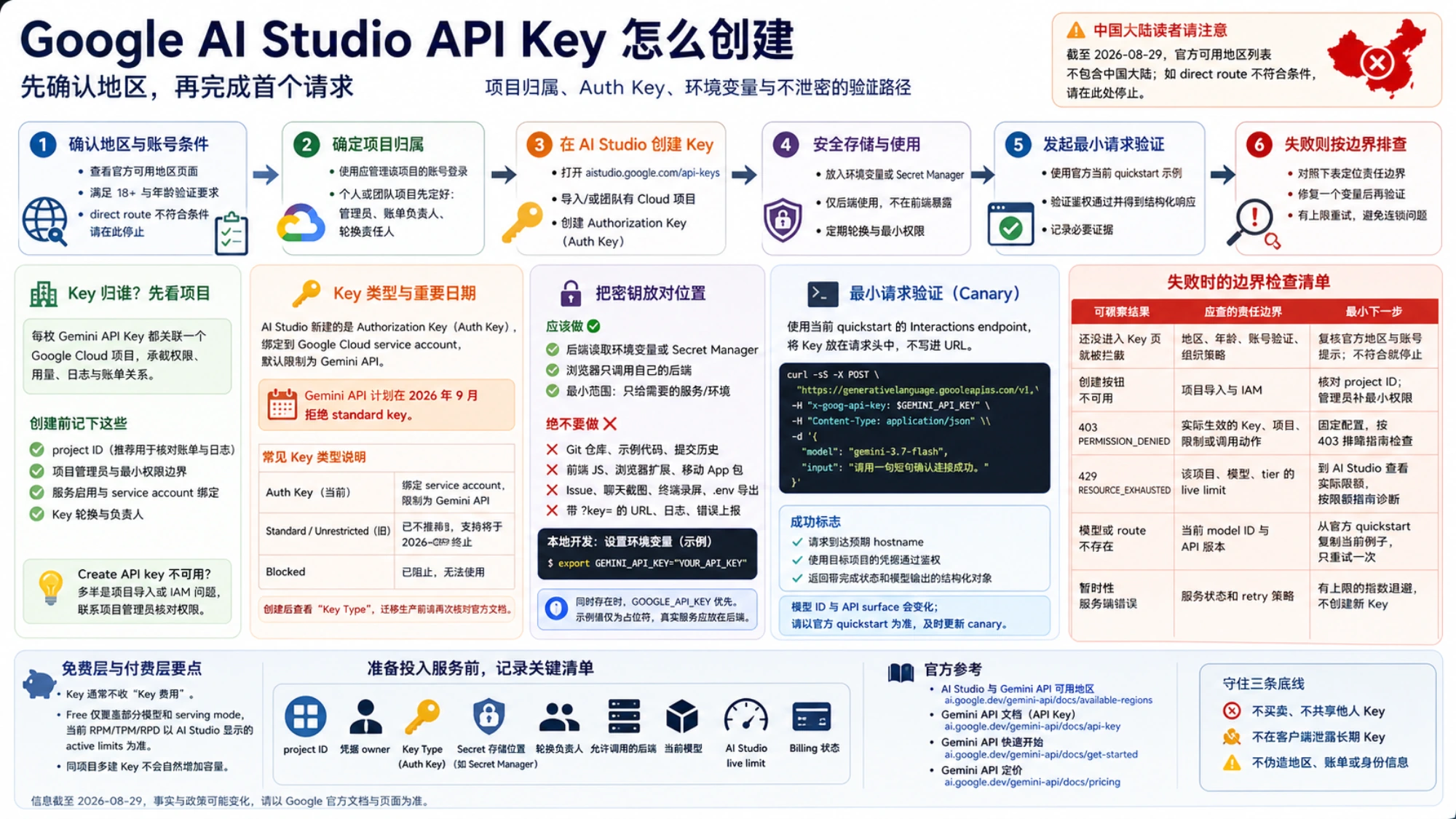
Task: Click the 轮换负责人 people icon
Action: pyautogui.click(x=559, y=717)
